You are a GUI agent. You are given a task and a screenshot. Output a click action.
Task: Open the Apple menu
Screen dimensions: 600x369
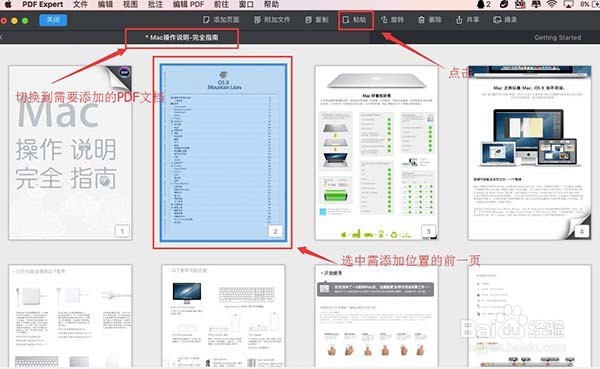(7, 4)
